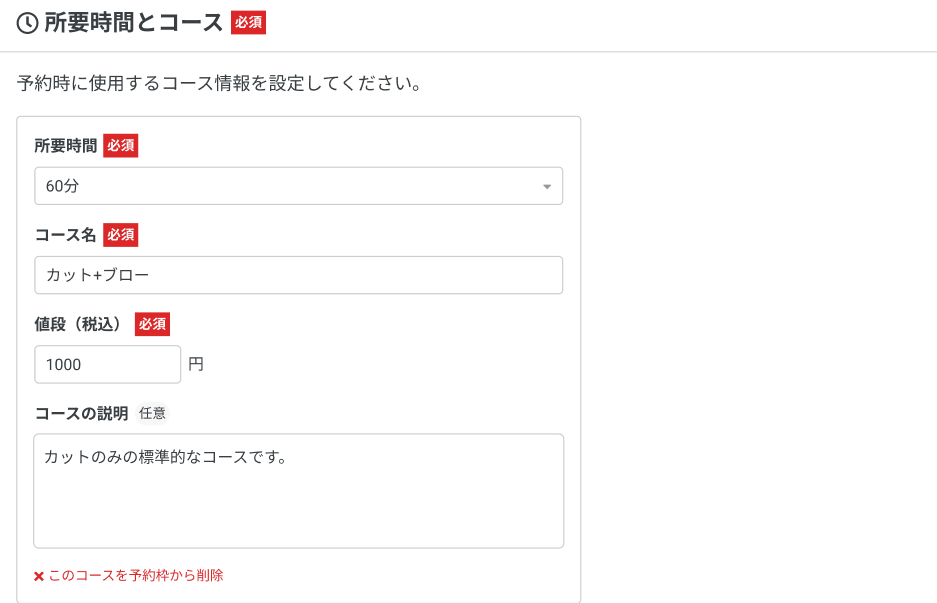Click the このコースを予約枠から削除 link
937x603 pixels.
click(136, 576)
